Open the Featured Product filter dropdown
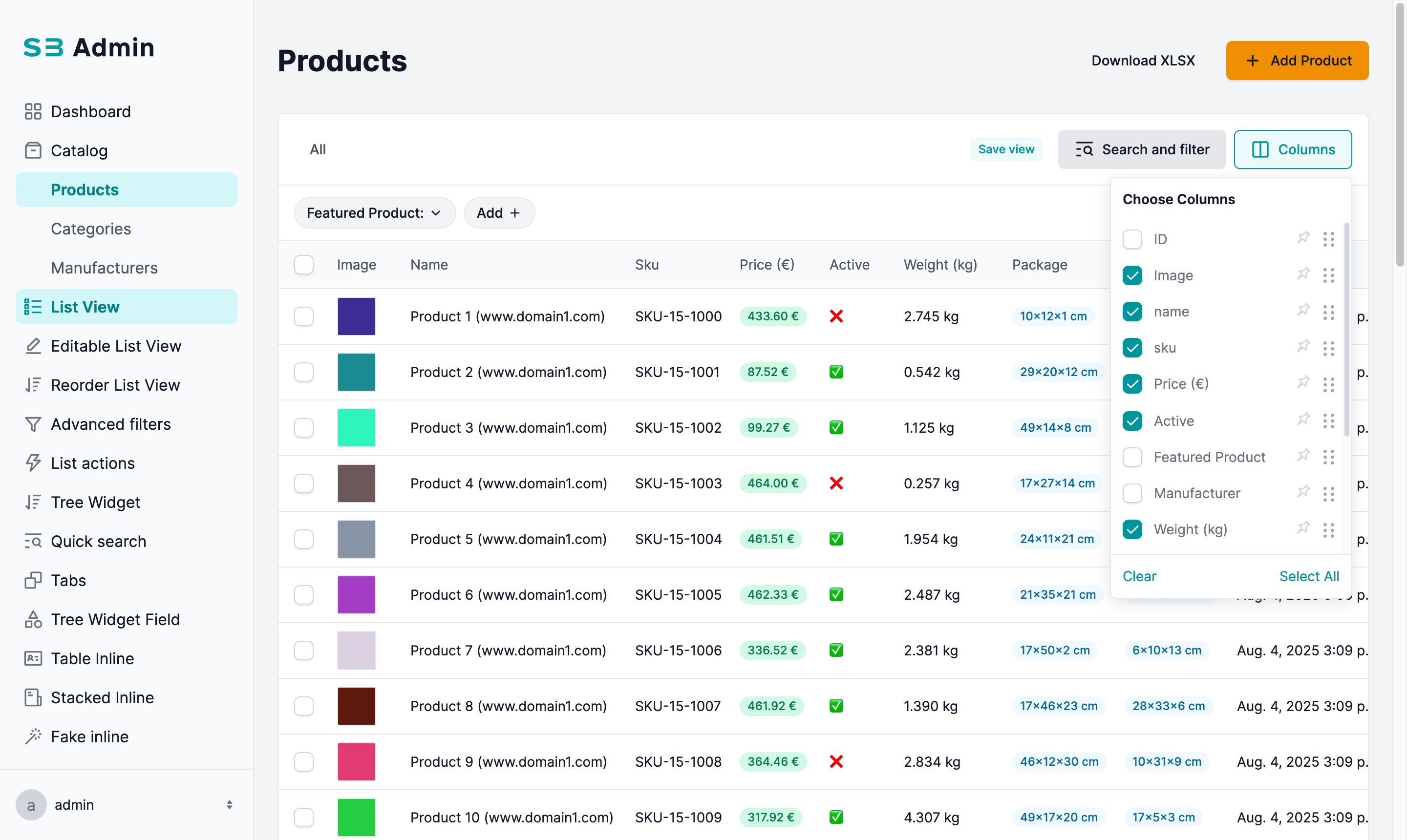 point(374,213)
